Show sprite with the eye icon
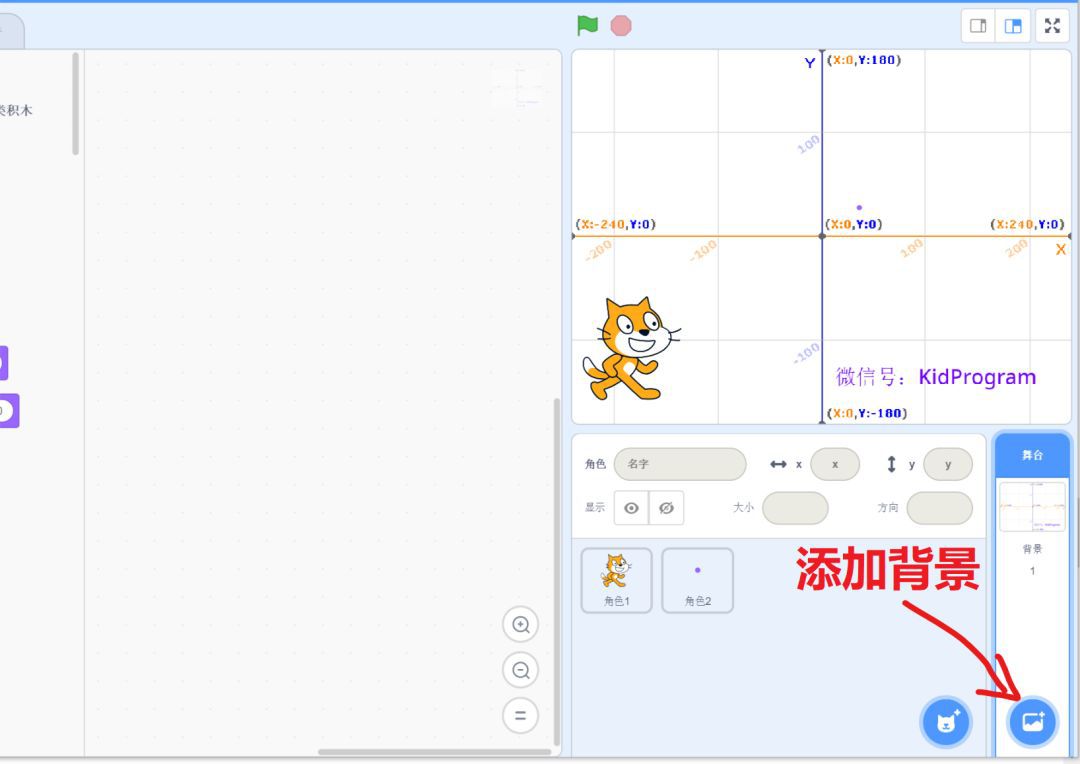This screenshot has height=764, width=1080. coord(631,508)
